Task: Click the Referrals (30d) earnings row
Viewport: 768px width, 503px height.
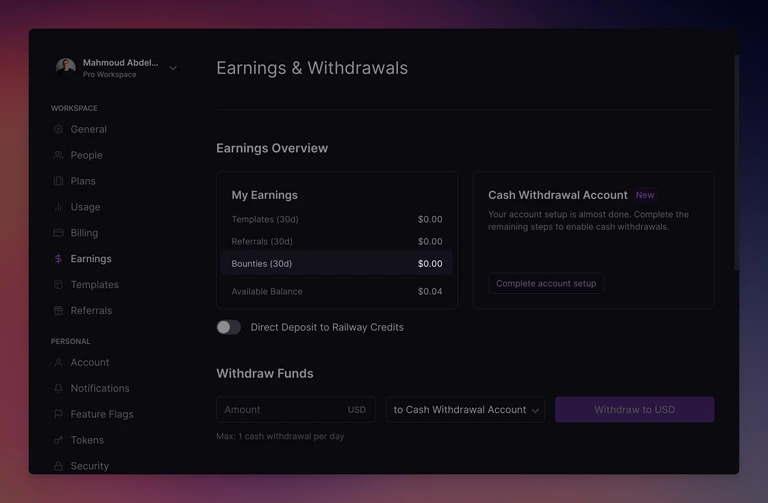Action: pos(336,241)
